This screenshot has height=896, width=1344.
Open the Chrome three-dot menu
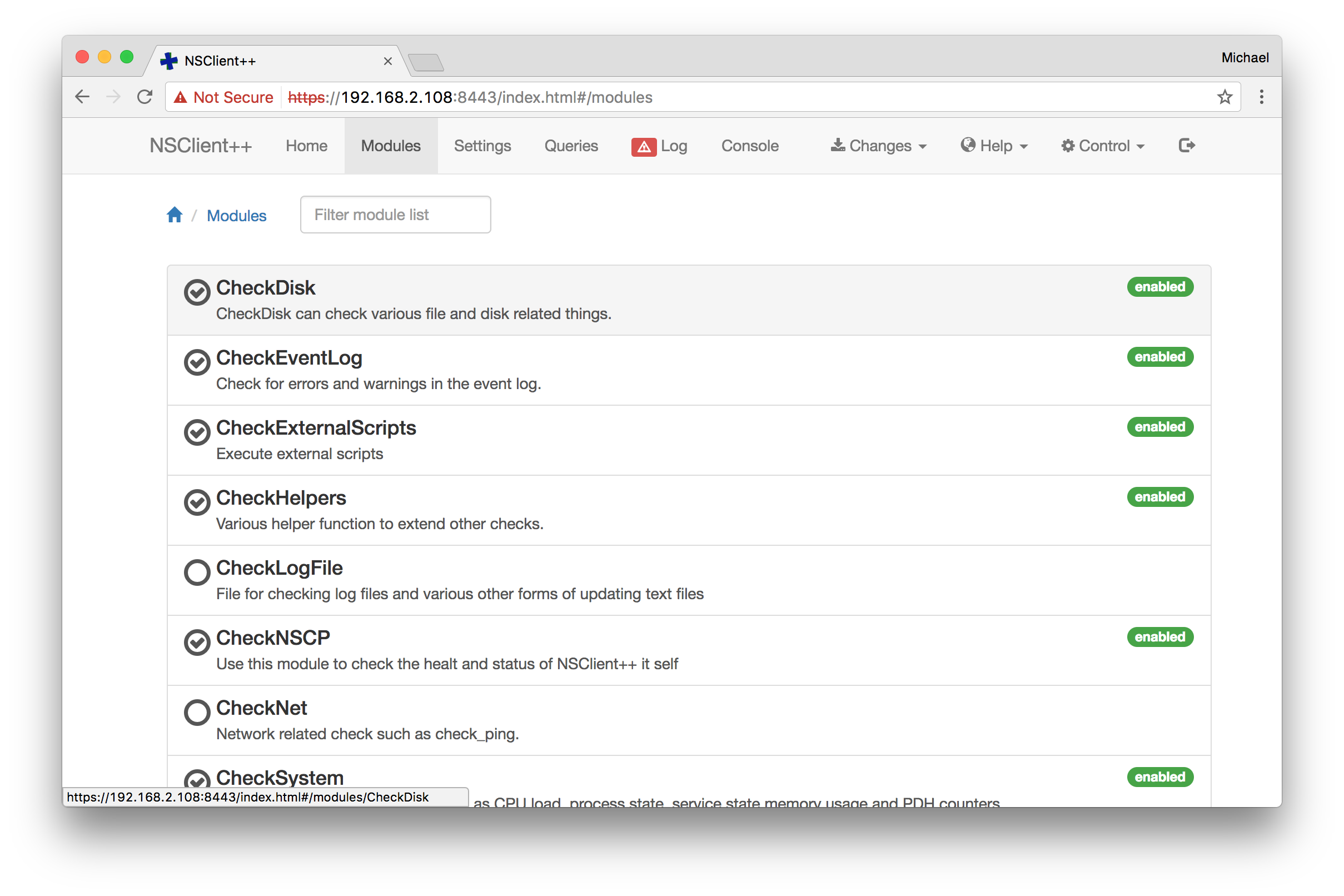[1261, 97]
